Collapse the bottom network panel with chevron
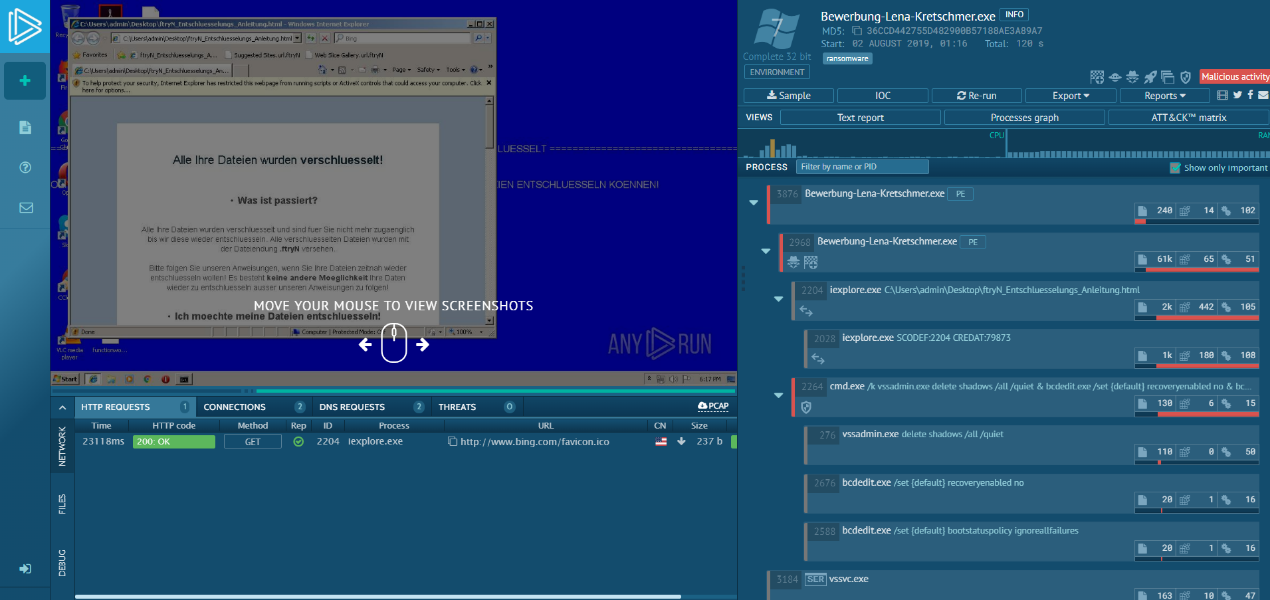The height and width of the screenshot is (600, 1270). click(x=60, y=407)
